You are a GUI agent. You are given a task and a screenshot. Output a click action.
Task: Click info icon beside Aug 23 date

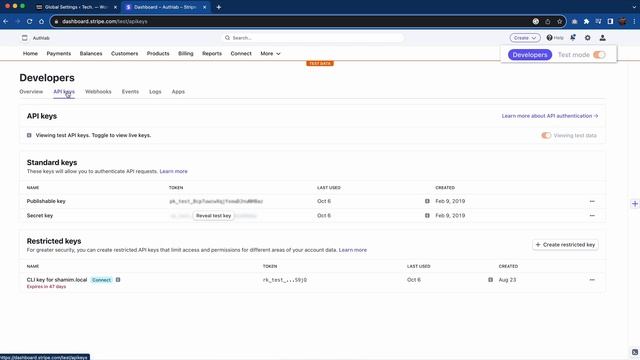point(491,280)
